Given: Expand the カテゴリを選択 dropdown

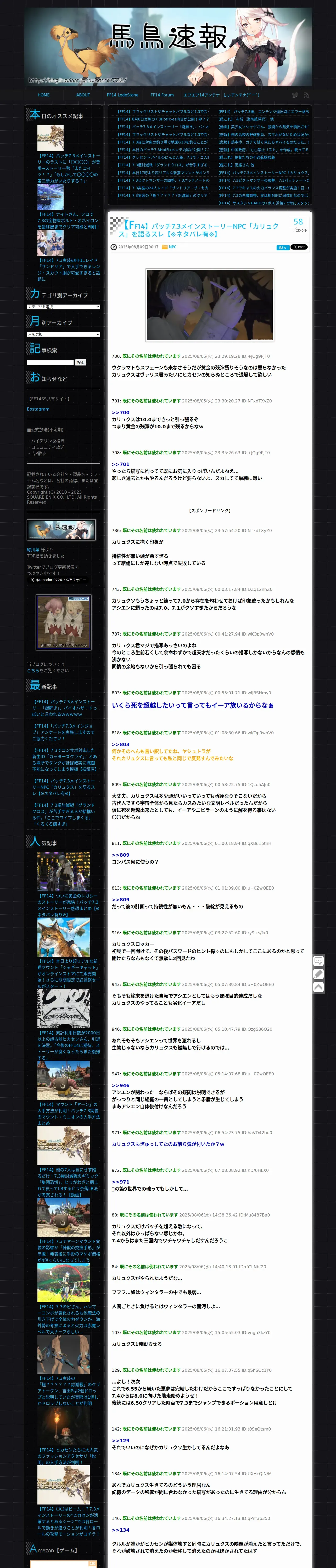Looking at the screenshot, I should [63, 307].
